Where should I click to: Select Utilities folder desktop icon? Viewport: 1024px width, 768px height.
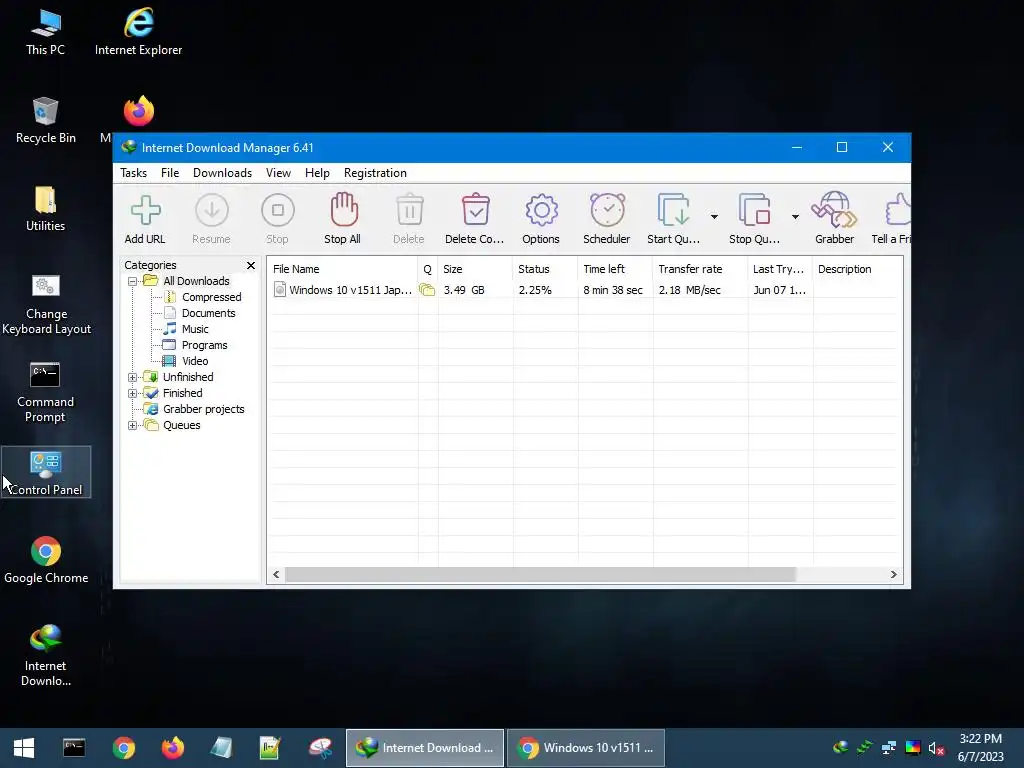[46, 209]
